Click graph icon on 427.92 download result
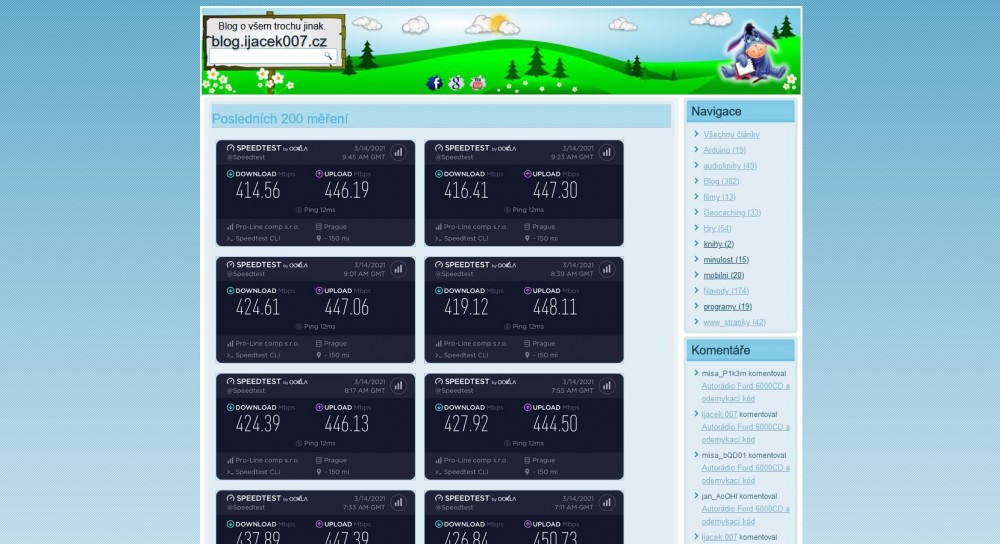This screenshot has width=1000, height=544. pyautogui.click(x=607, y=385)
